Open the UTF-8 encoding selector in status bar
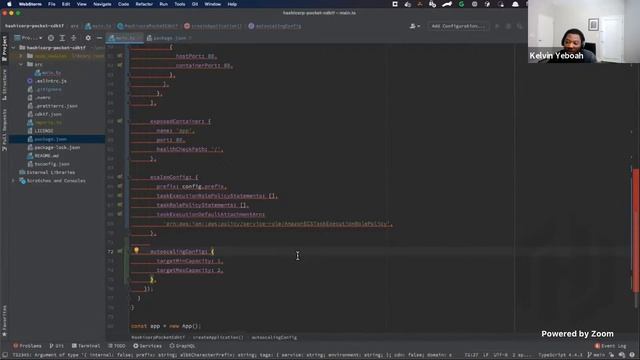The width and height of the screenshot is (640, 360). click(x=502, y=355)
